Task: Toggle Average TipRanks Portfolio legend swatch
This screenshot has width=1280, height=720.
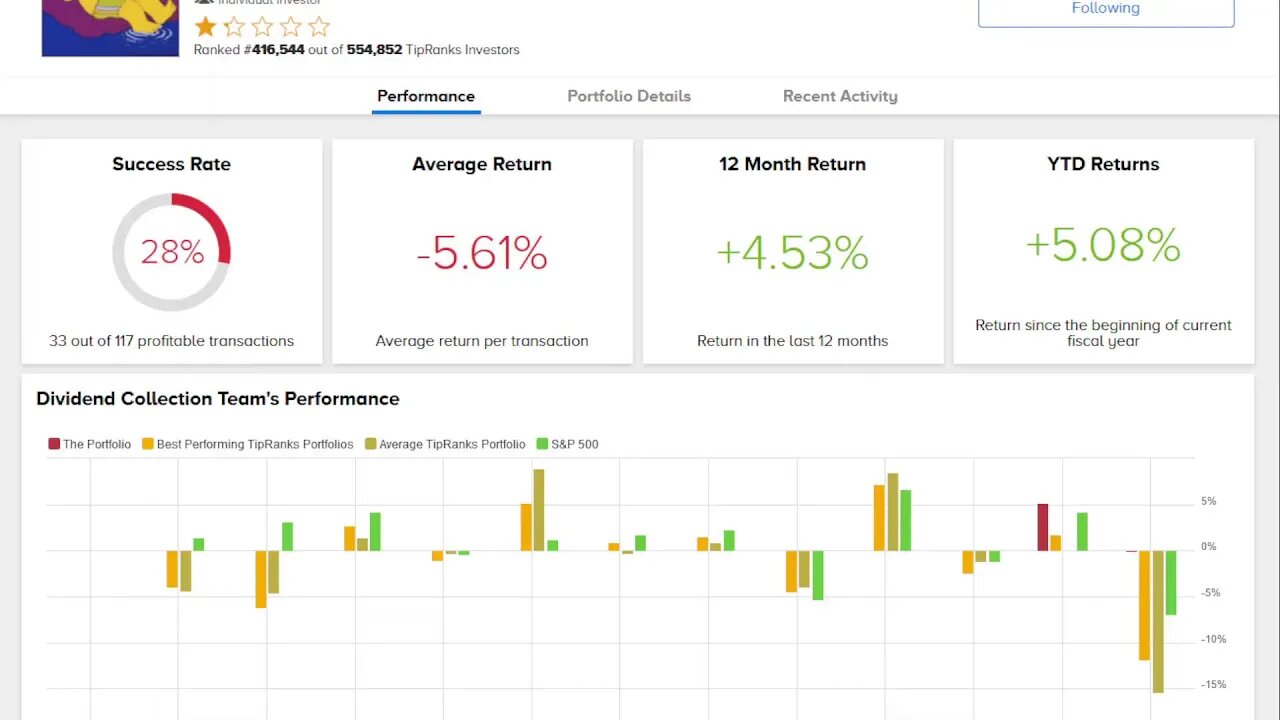Action: (371, 444)
